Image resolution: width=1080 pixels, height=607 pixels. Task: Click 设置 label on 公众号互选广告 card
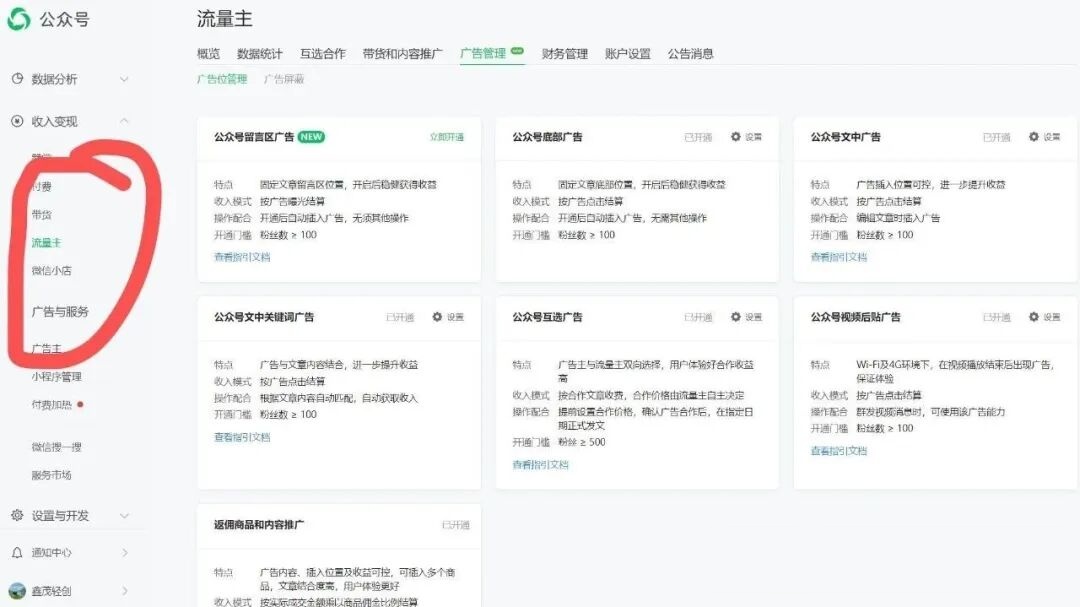coord(754,317)
